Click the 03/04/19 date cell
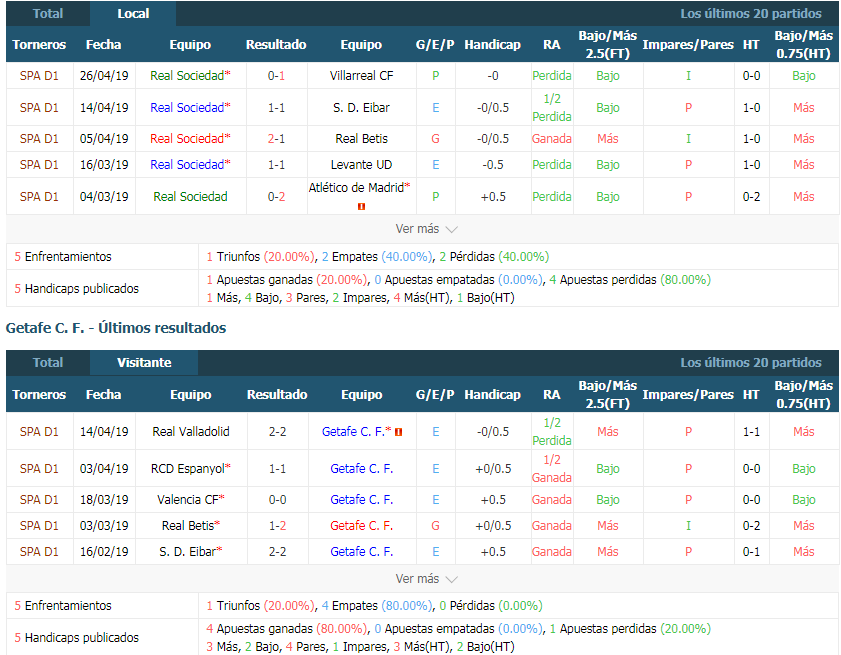Viewport: 841px width, 655px height. click(x=104, y=469)
